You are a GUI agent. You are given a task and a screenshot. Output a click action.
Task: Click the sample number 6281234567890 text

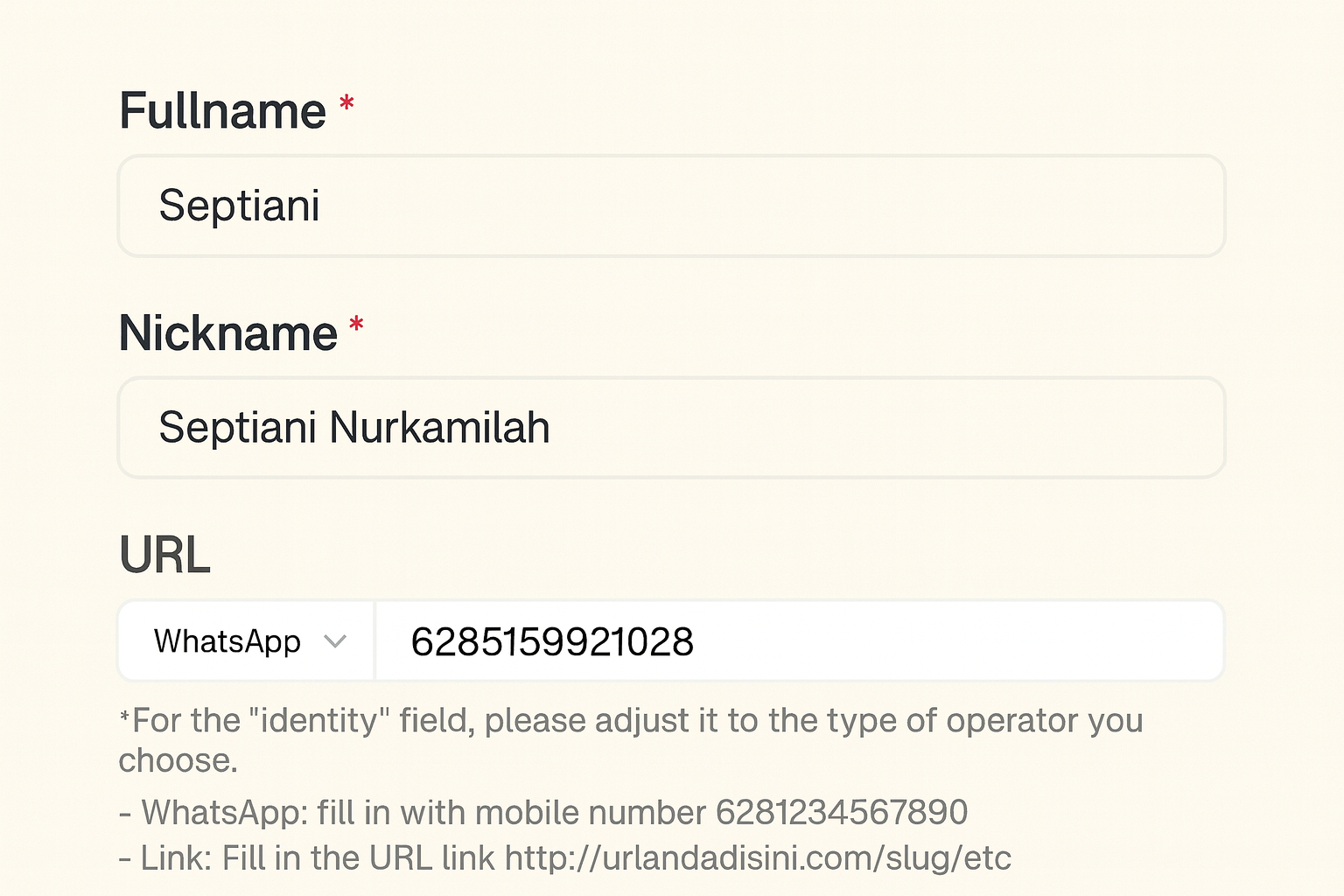point(841,813)
